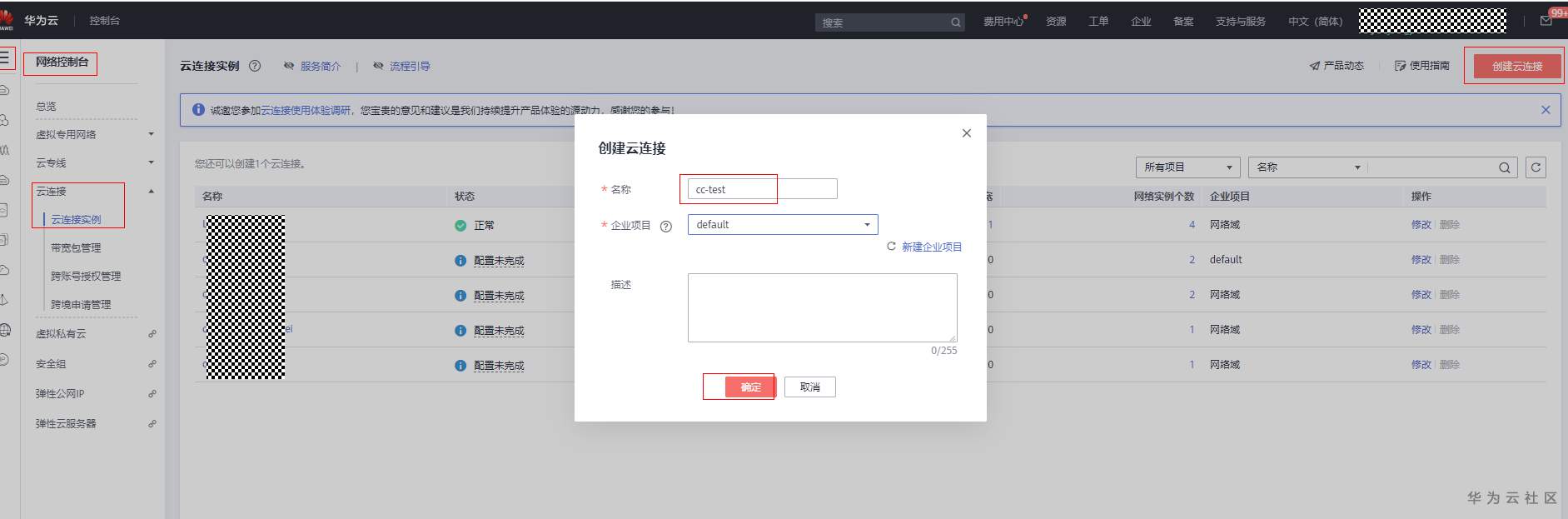Open the 中文 (简体) language menu
Image resolution: width=1568 pixels, height=519 pixels.
click(1316, 22)
